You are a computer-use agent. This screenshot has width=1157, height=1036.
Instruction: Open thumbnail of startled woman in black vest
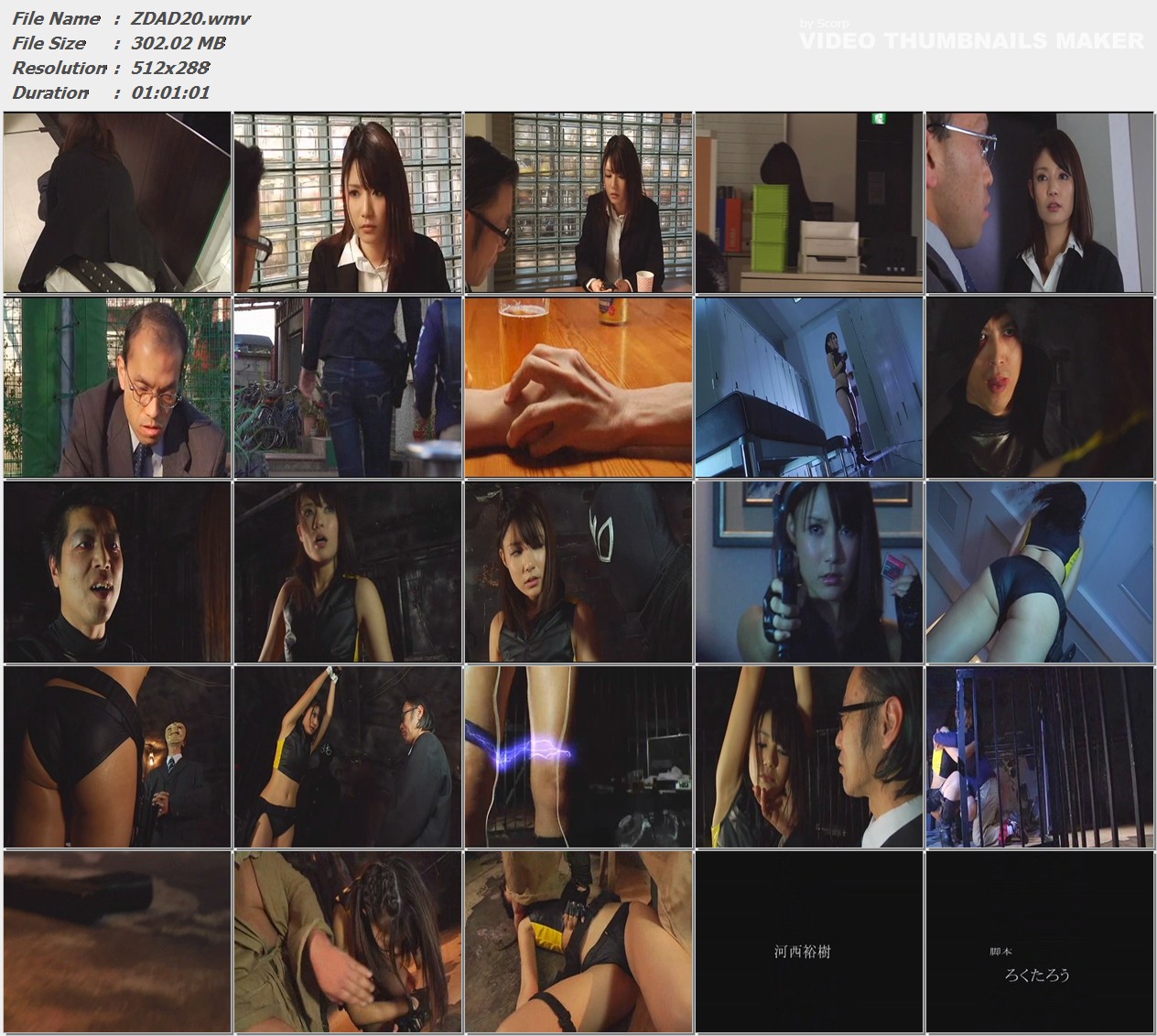348,572
